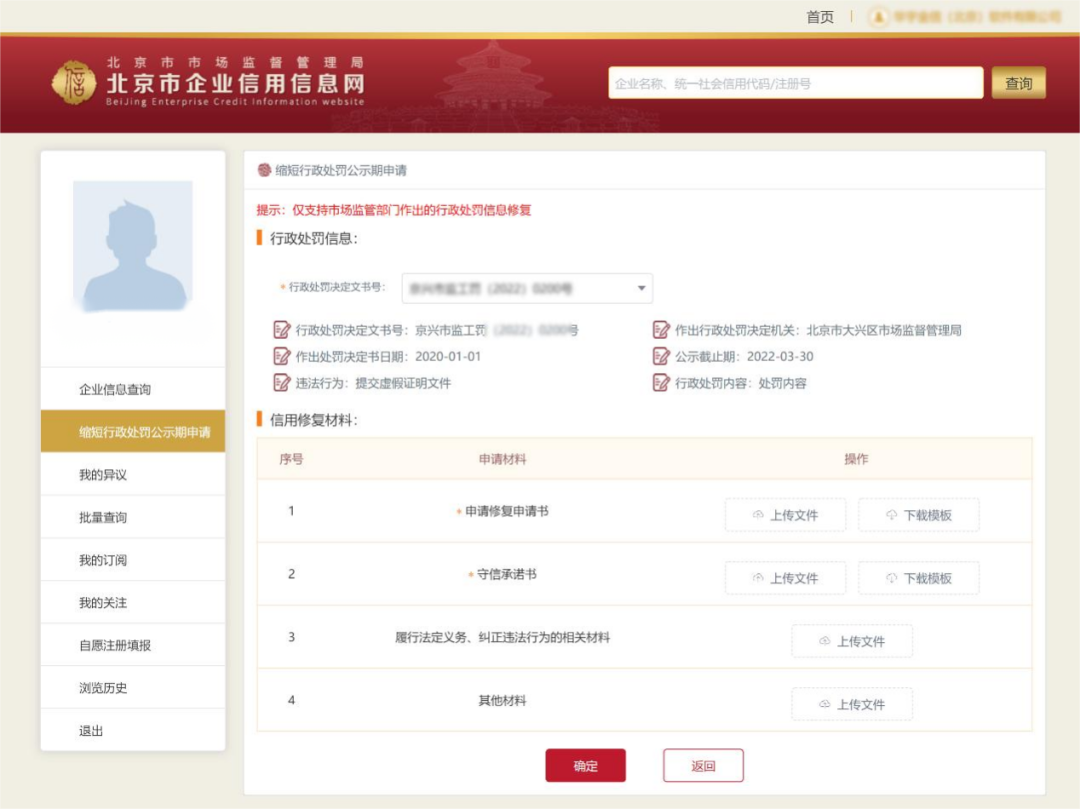Click the user account icon at top right
The height and width of the screenshot is (809, 1080).
pyautogui.click(x=878, y=17)
